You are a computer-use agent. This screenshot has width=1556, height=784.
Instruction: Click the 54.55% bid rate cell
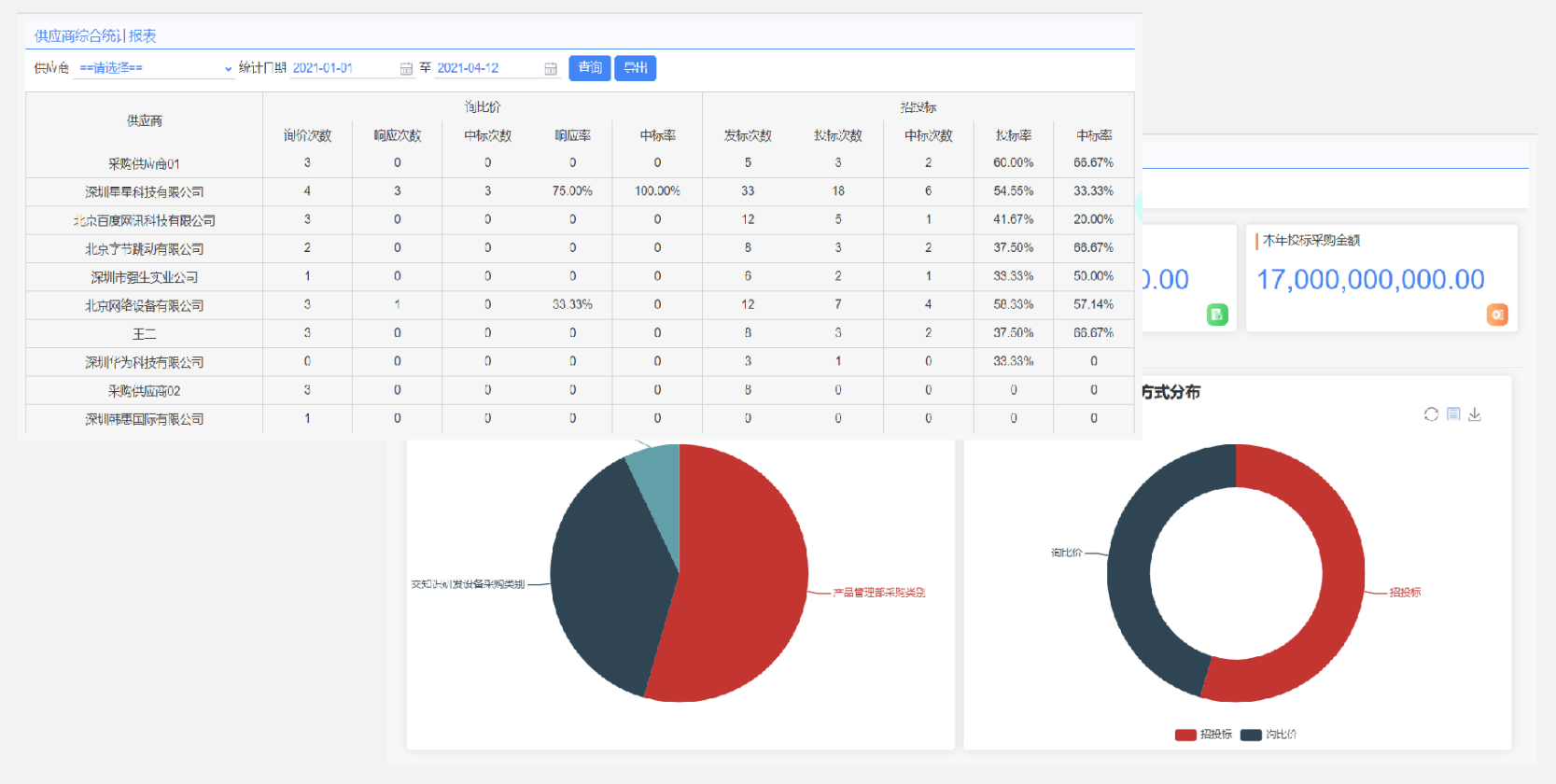1014,190
